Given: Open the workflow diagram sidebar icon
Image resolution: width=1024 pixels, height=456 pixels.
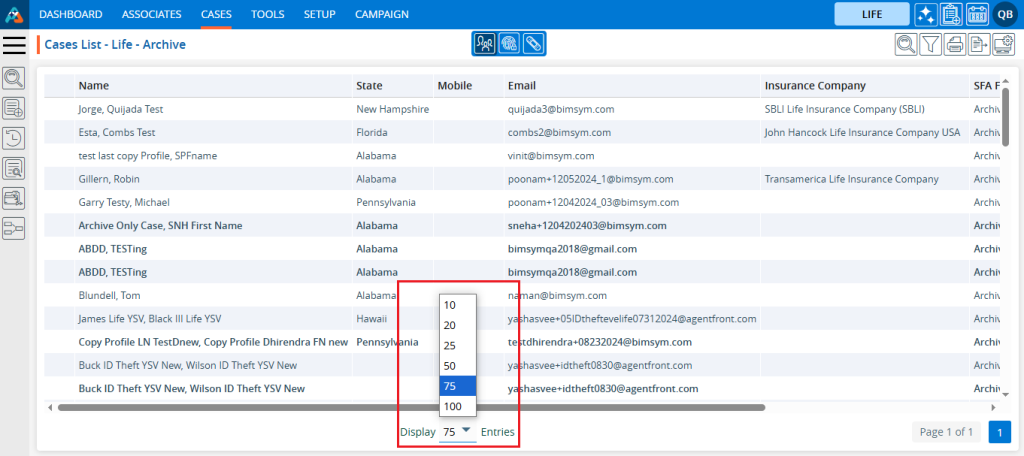Looking at the screenshot, I should pos(14,229).
